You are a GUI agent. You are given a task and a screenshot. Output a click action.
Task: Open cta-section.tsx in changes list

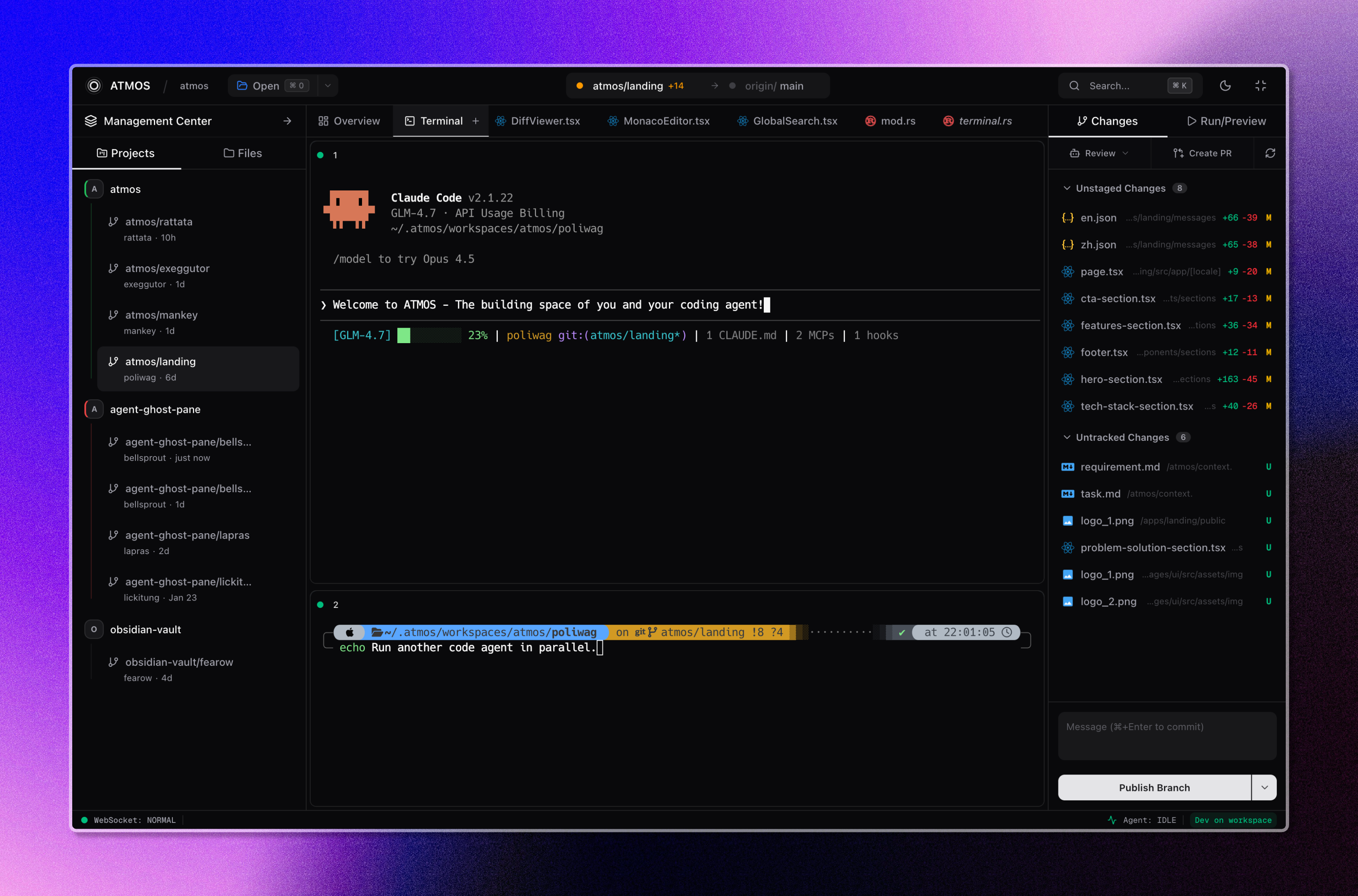pos(1167,298)
